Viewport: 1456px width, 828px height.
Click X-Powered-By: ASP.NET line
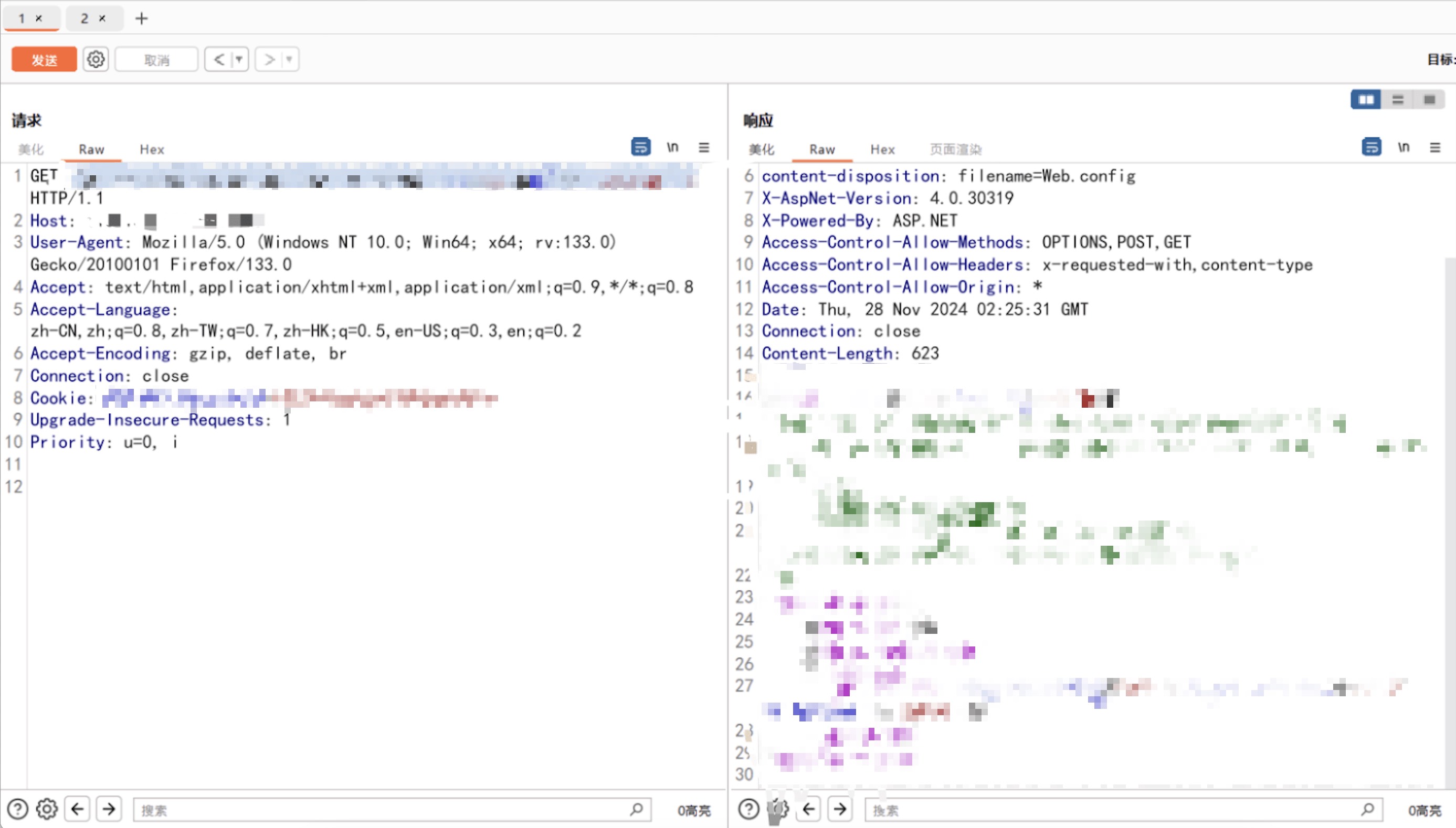click(x=859, y=220)
